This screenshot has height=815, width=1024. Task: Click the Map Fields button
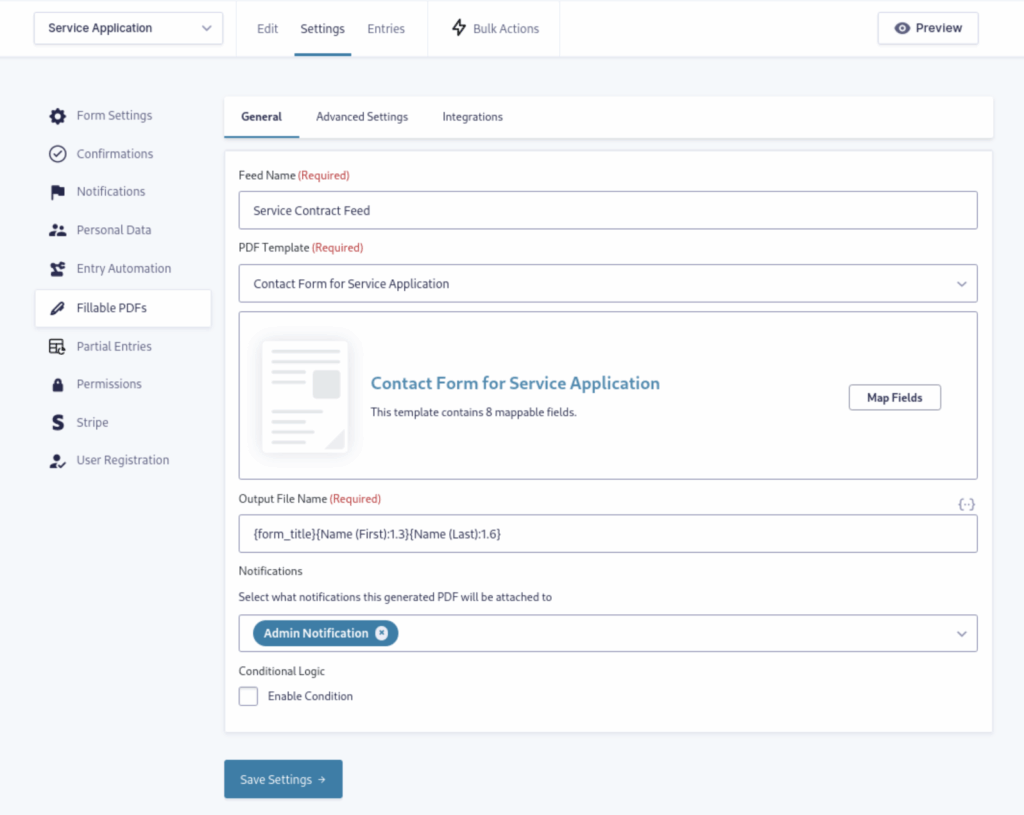[895, 397]
